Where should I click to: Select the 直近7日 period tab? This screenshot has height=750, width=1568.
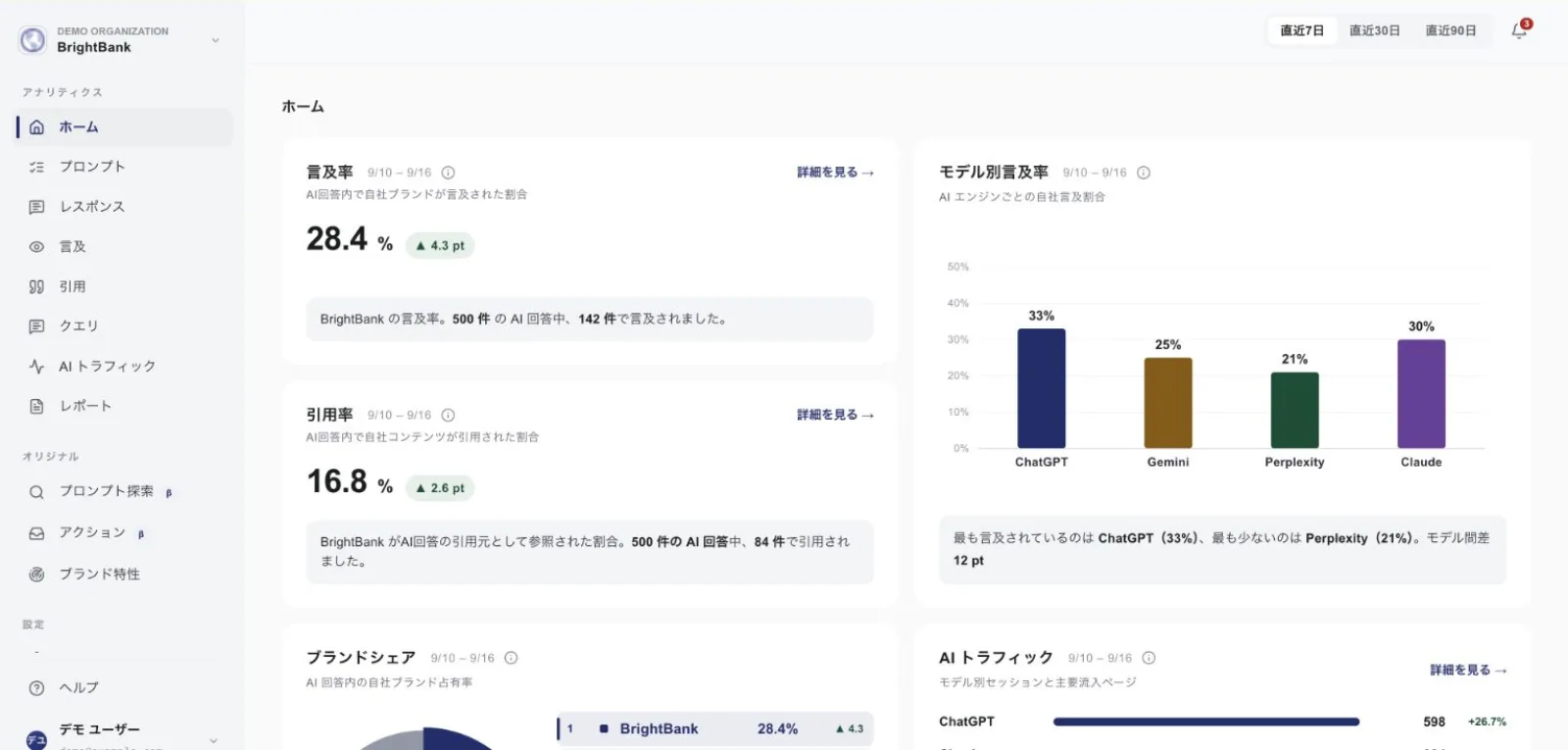(x=1301, y=30)
